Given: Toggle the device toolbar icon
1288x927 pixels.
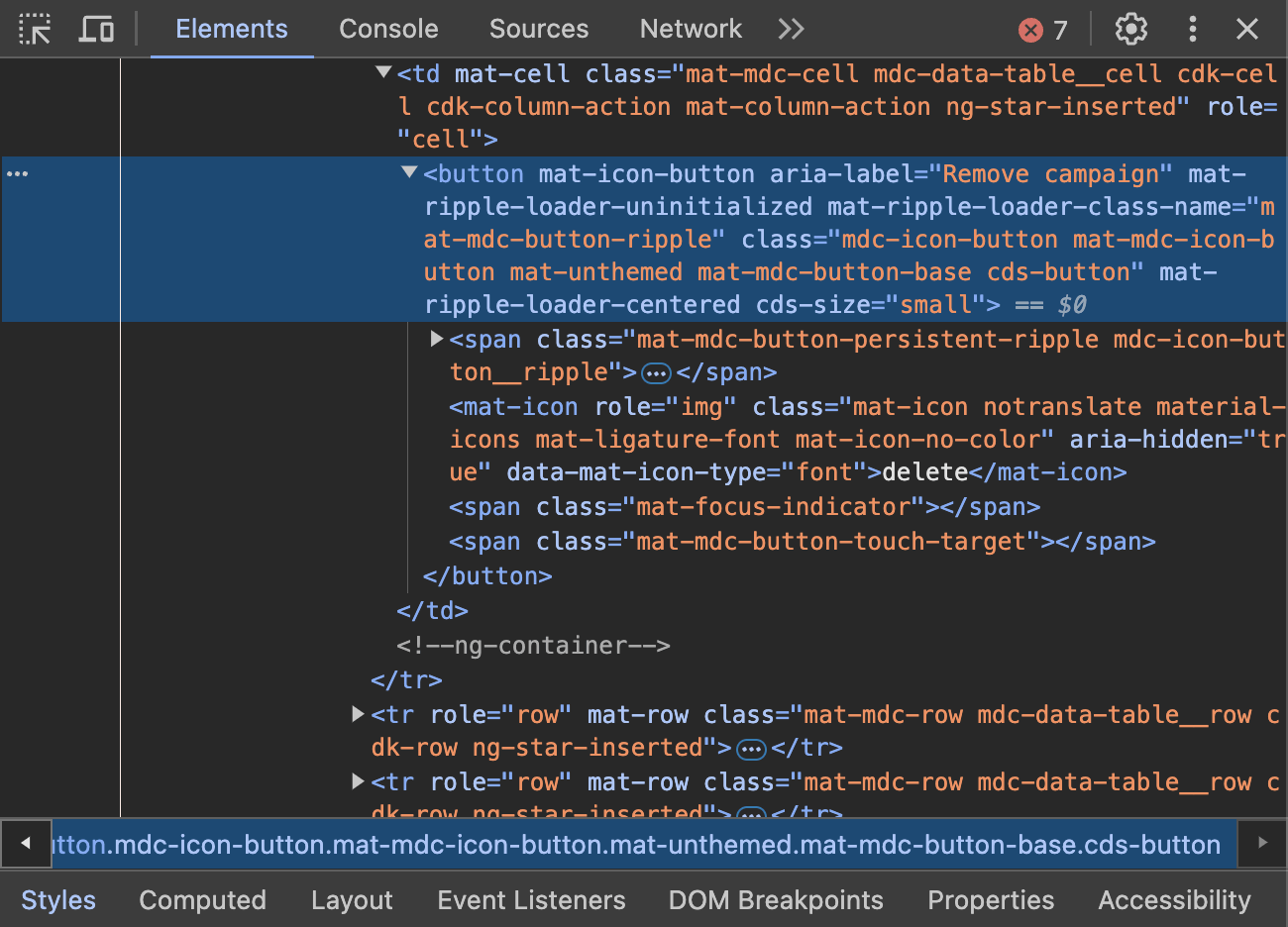Looking at the screenshot, I should 96,29.
